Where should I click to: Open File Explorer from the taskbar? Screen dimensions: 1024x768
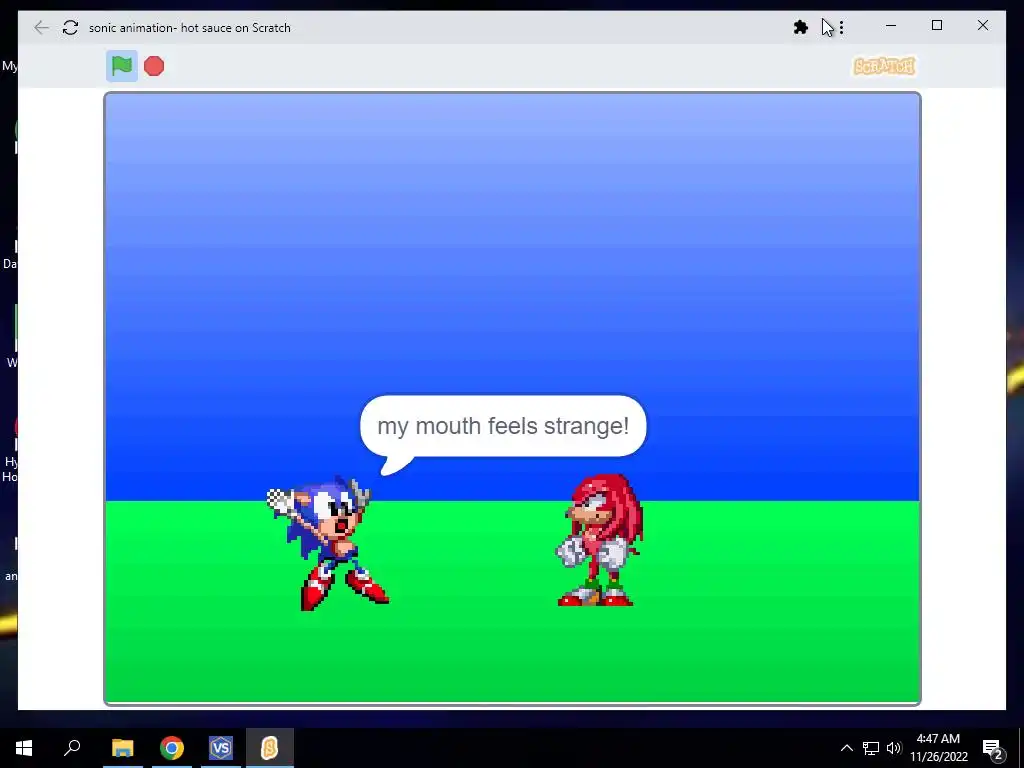pos(122,748)
